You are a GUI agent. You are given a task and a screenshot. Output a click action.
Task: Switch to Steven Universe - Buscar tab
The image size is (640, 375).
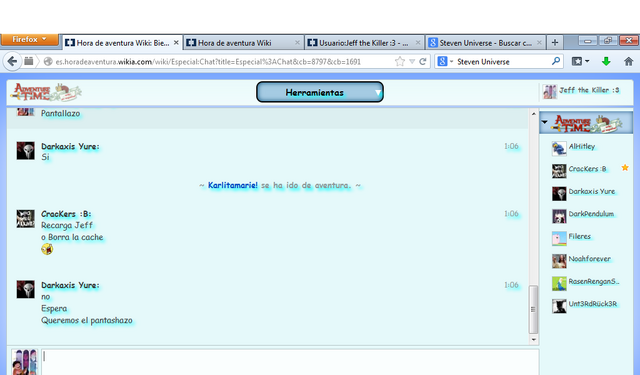point(486,42)
